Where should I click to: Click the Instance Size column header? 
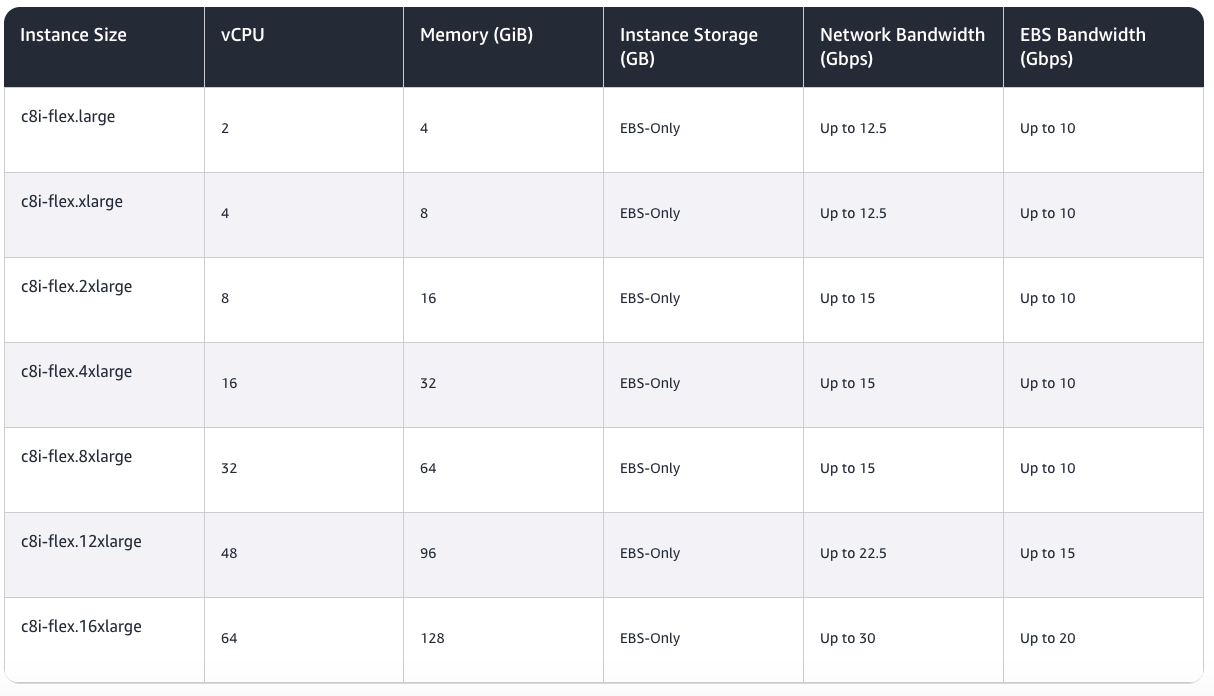(x=73, y=35)
